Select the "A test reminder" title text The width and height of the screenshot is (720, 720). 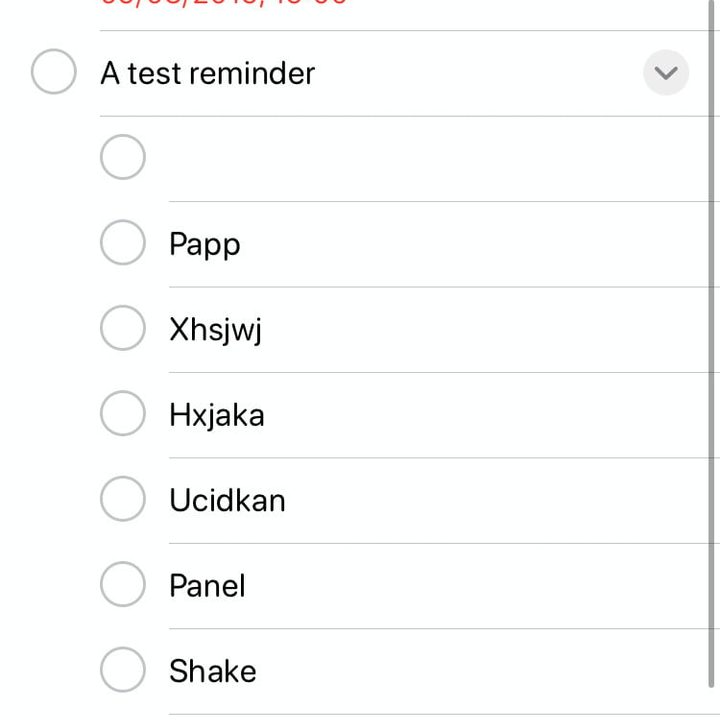[208, 73]
